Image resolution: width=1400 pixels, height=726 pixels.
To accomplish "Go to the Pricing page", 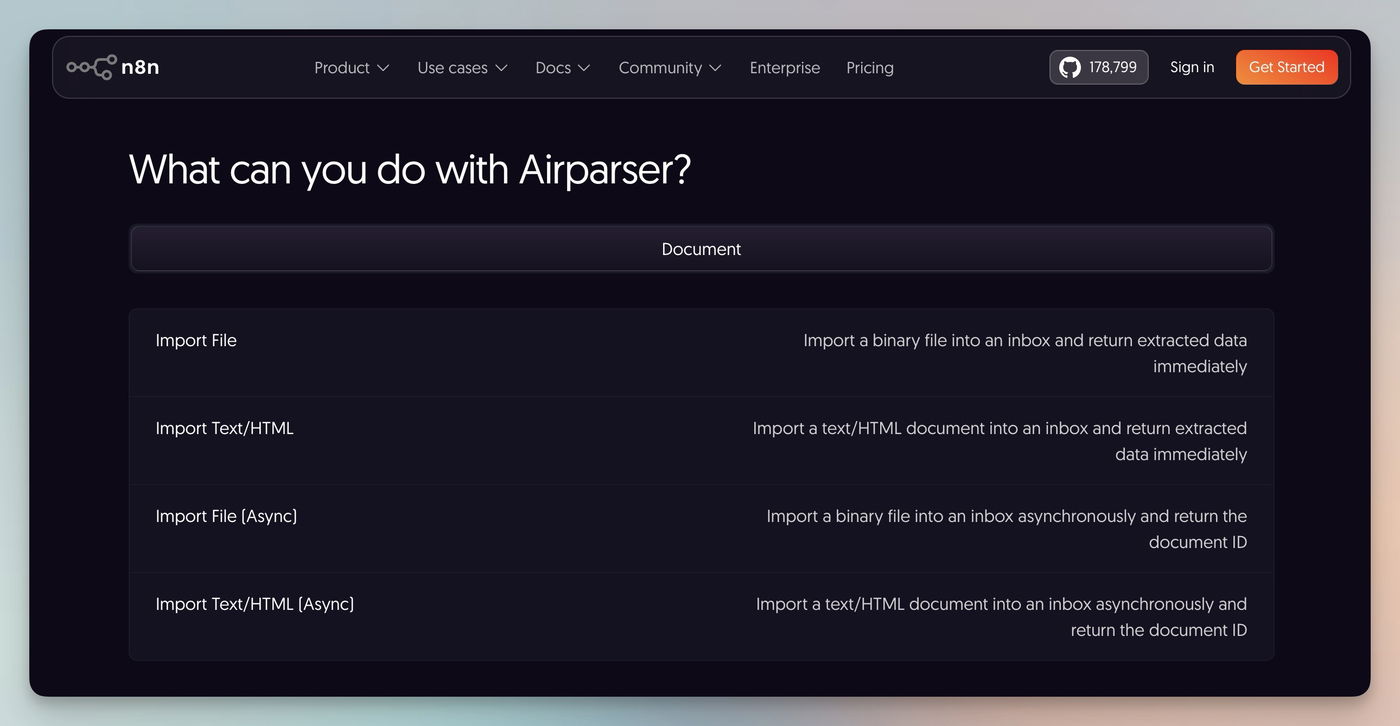I will [x=870, y=68].
